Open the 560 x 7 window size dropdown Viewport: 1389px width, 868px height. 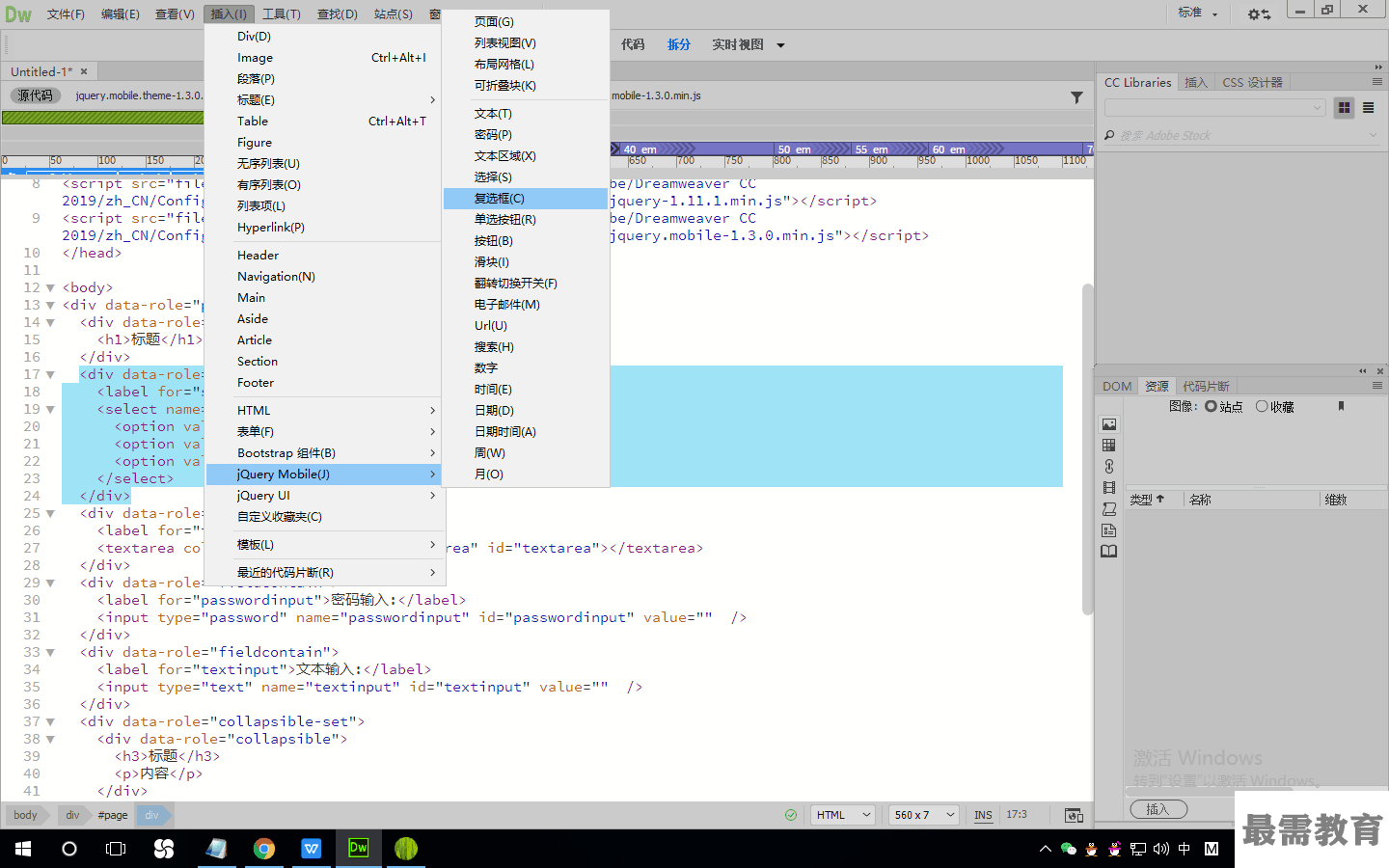[923, 815]
